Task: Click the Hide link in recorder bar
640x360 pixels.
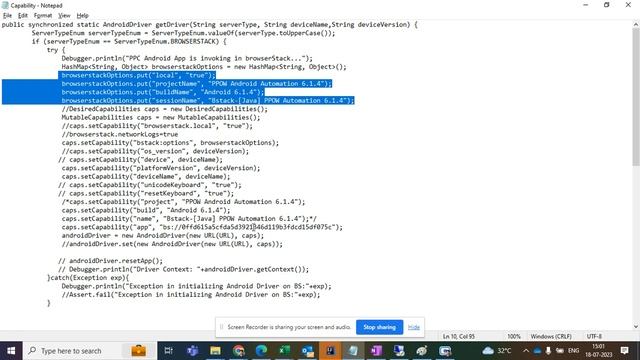Action: (413, 327)
